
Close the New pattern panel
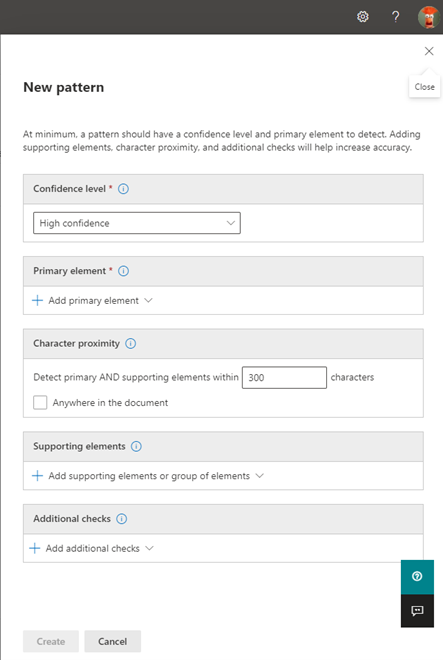coord(429,51)
